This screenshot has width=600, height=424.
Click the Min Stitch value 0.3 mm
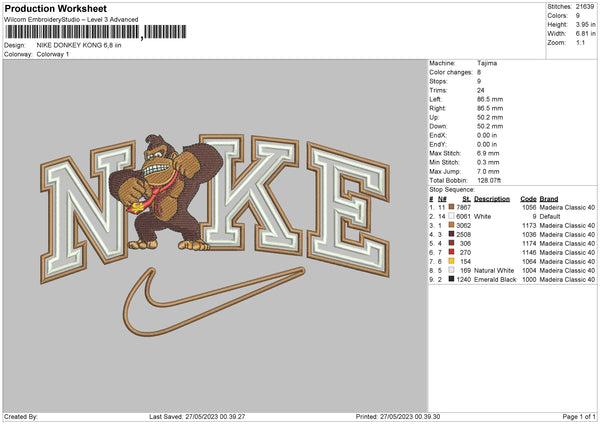[x=488, y=162]
